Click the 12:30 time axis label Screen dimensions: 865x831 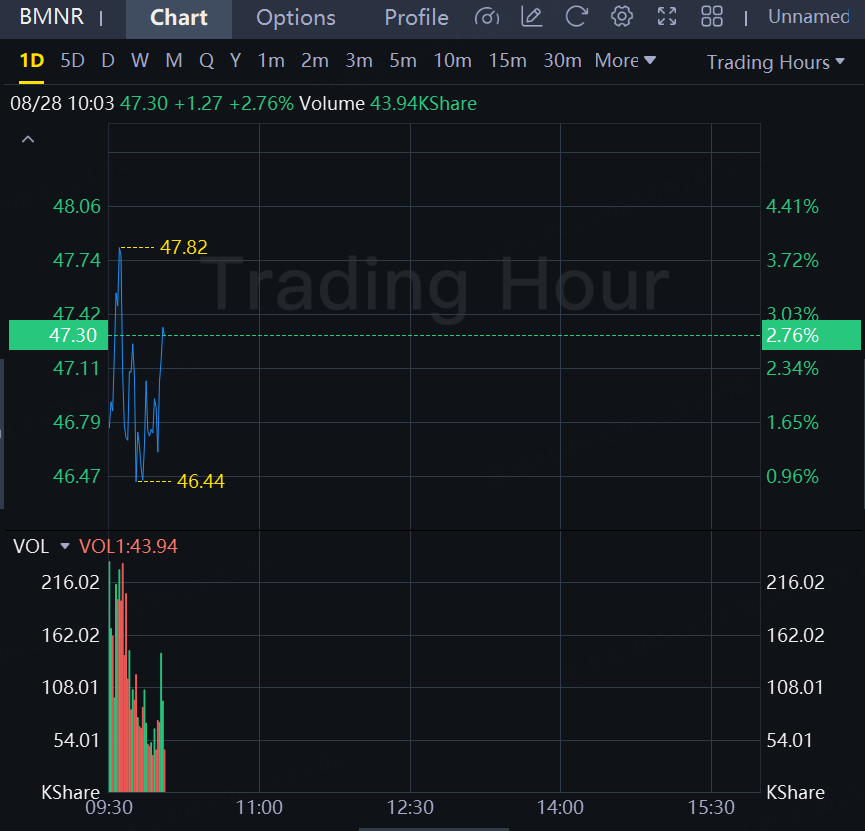point(410,807)
